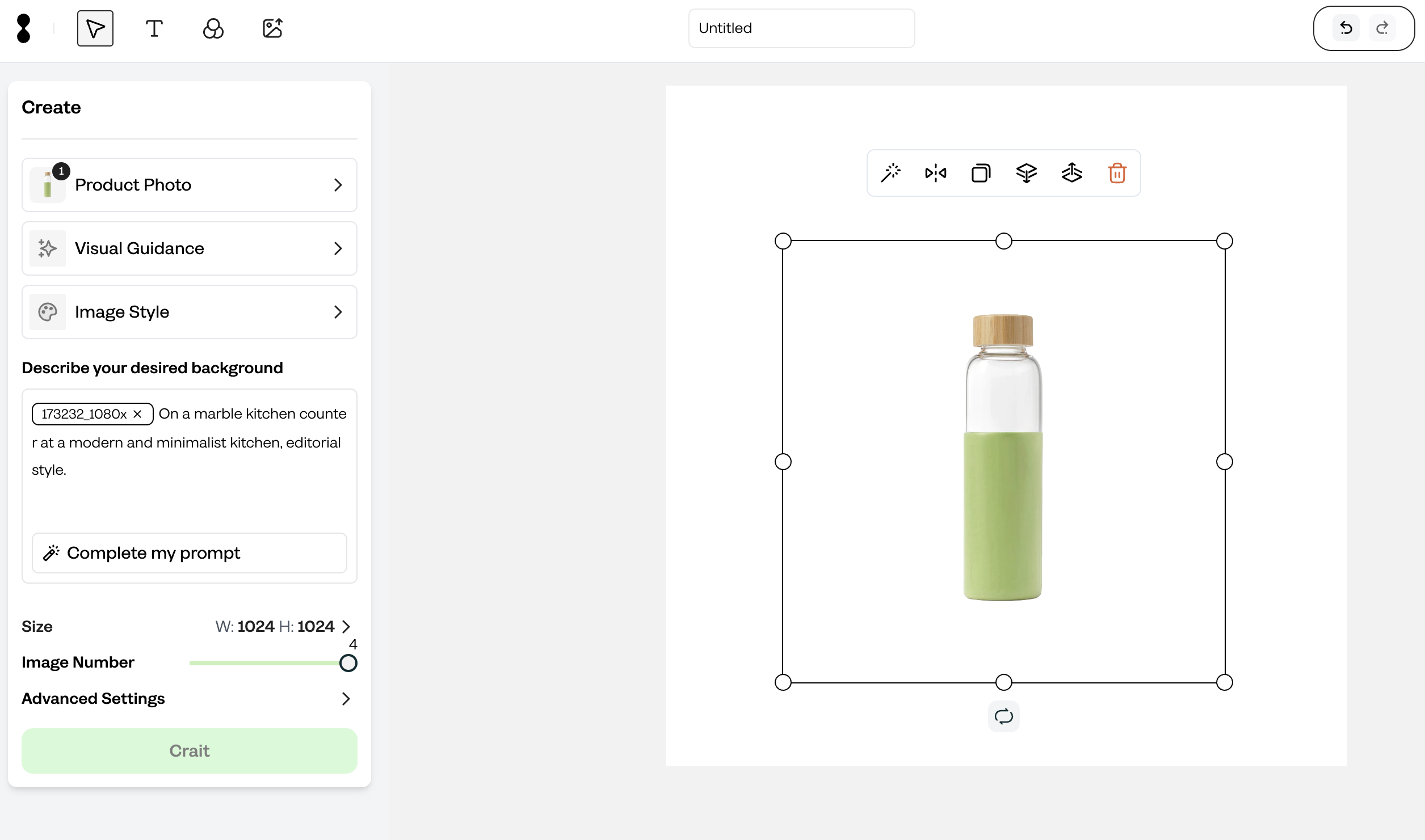Screen dimensions: 1425x840
Task: Click the bottom-center resize handle
Action: 1004,682
